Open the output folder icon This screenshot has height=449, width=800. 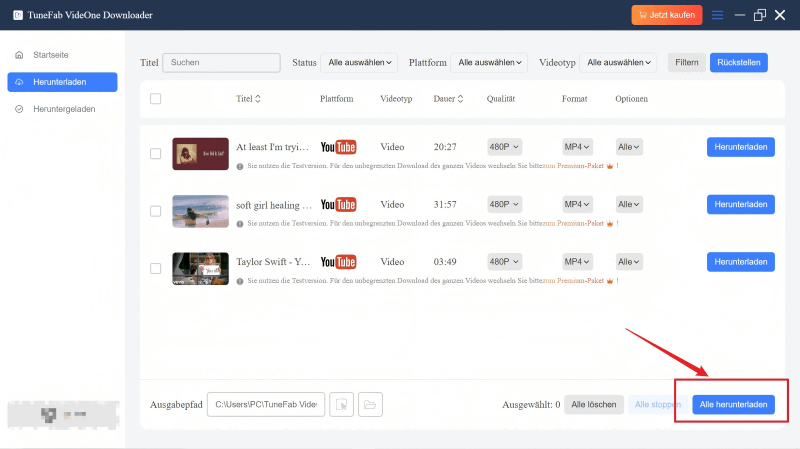369,404
